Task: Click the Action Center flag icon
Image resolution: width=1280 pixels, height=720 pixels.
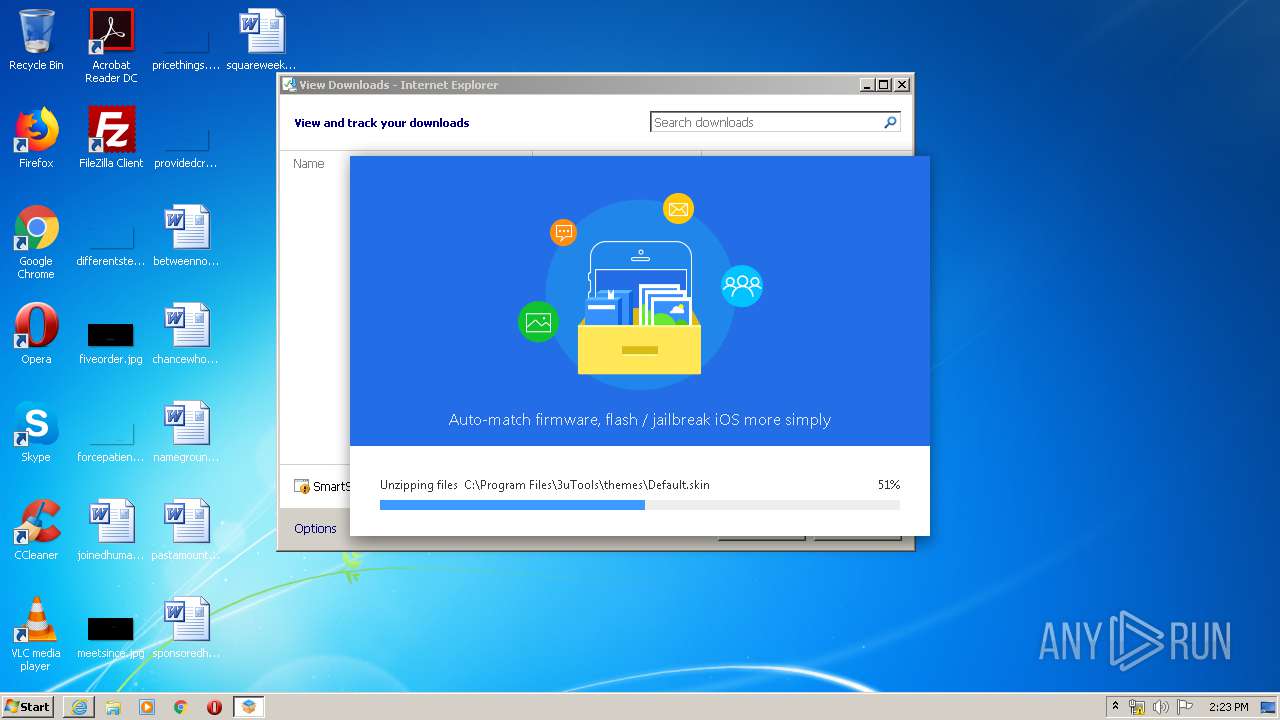Action: (1184, 707)
